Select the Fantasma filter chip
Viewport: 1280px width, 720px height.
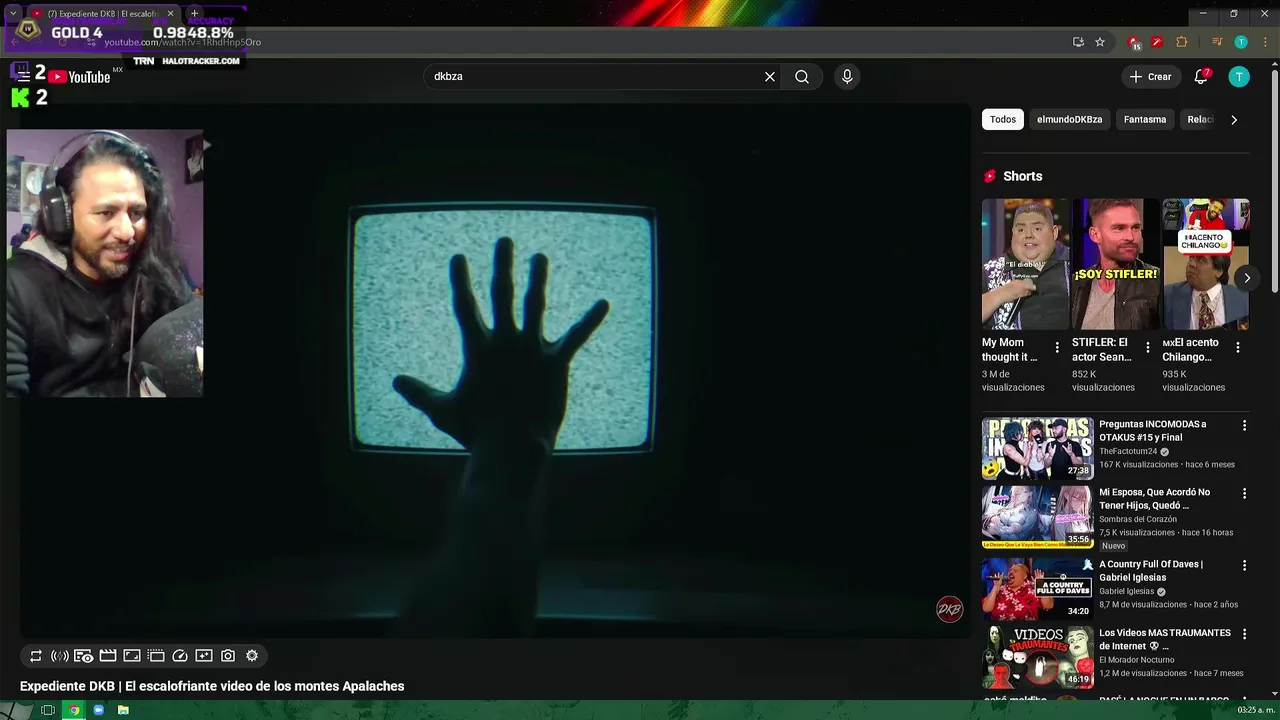1145,119
